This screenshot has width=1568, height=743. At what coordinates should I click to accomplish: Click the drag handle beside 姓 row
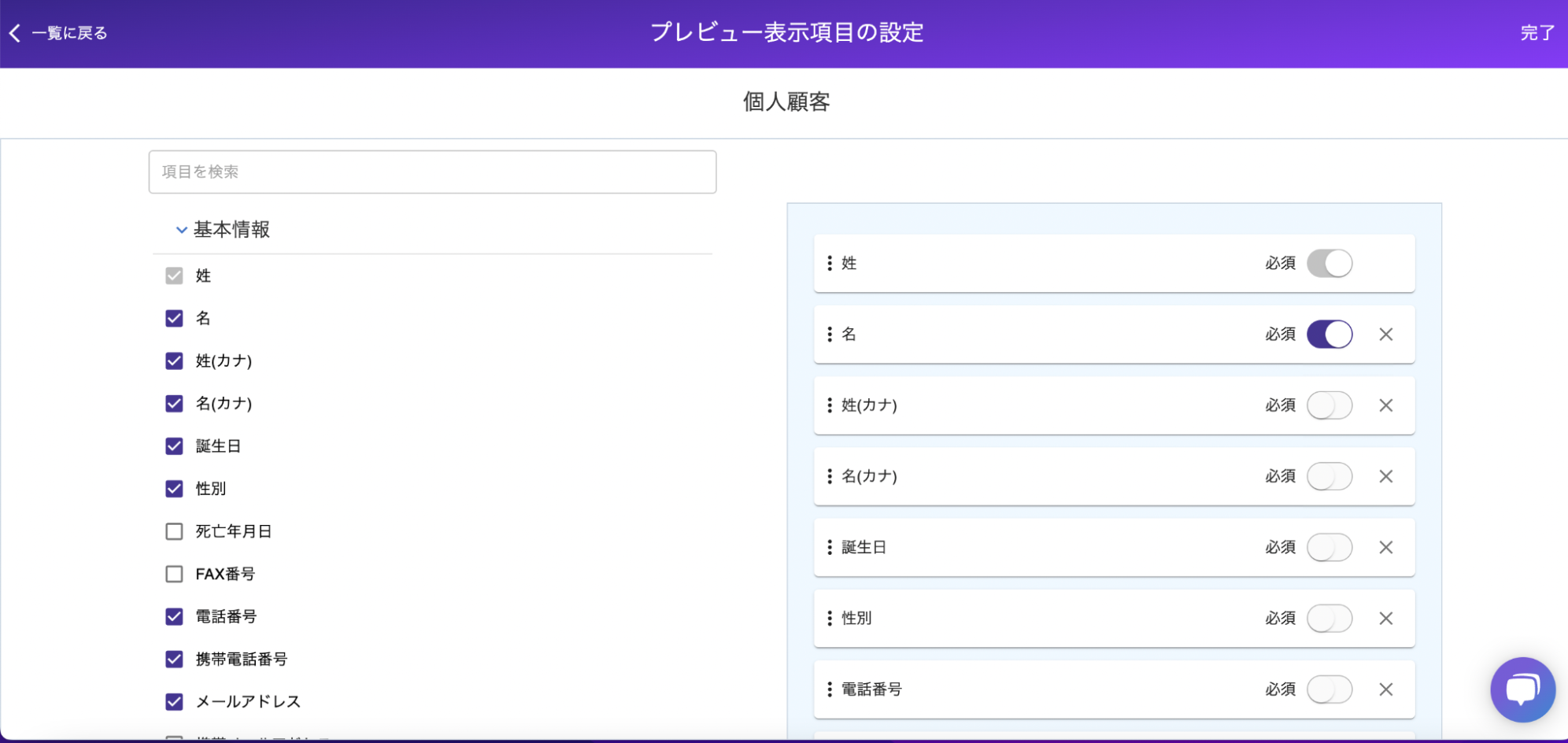(830, 263)
